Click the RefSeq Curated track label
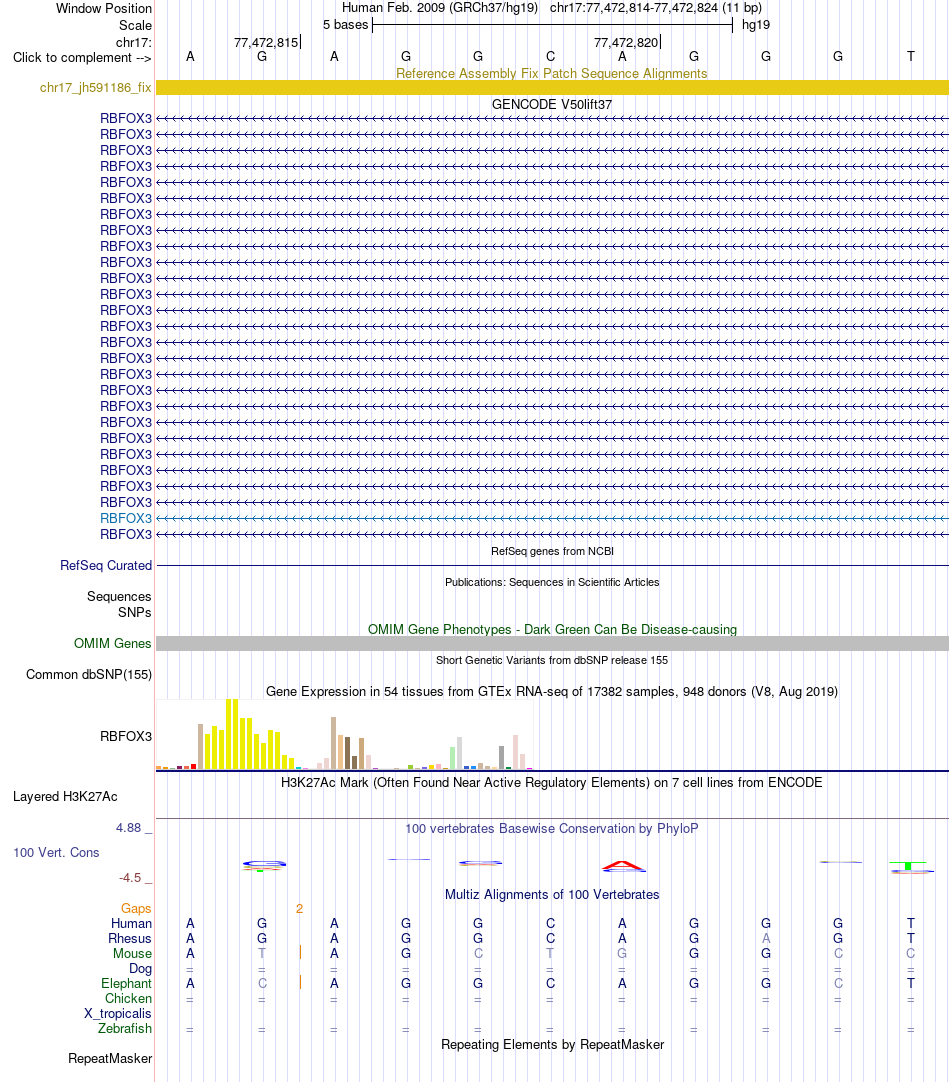950x1082 pixels. (x=106, y=565)
